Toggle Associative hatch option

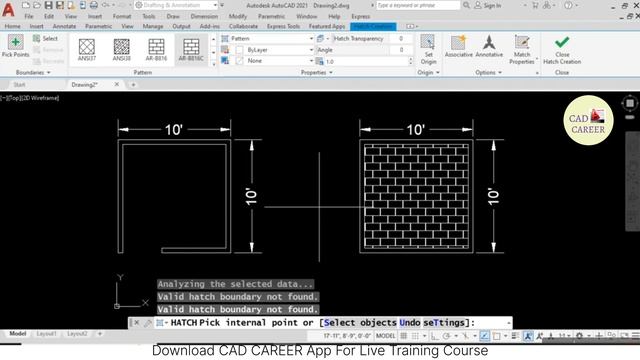(x=458, y=46)
